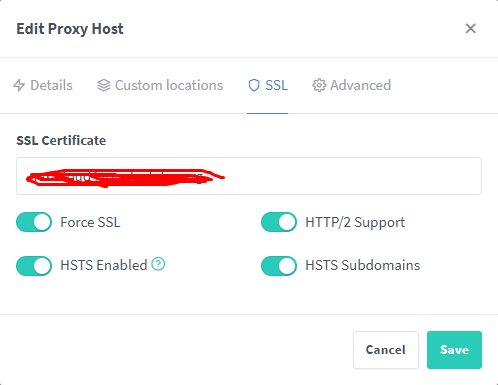This screenshot has width=498, height=385.
Task: Click the HSTS Subdomains text label
Action: (363, 265)
